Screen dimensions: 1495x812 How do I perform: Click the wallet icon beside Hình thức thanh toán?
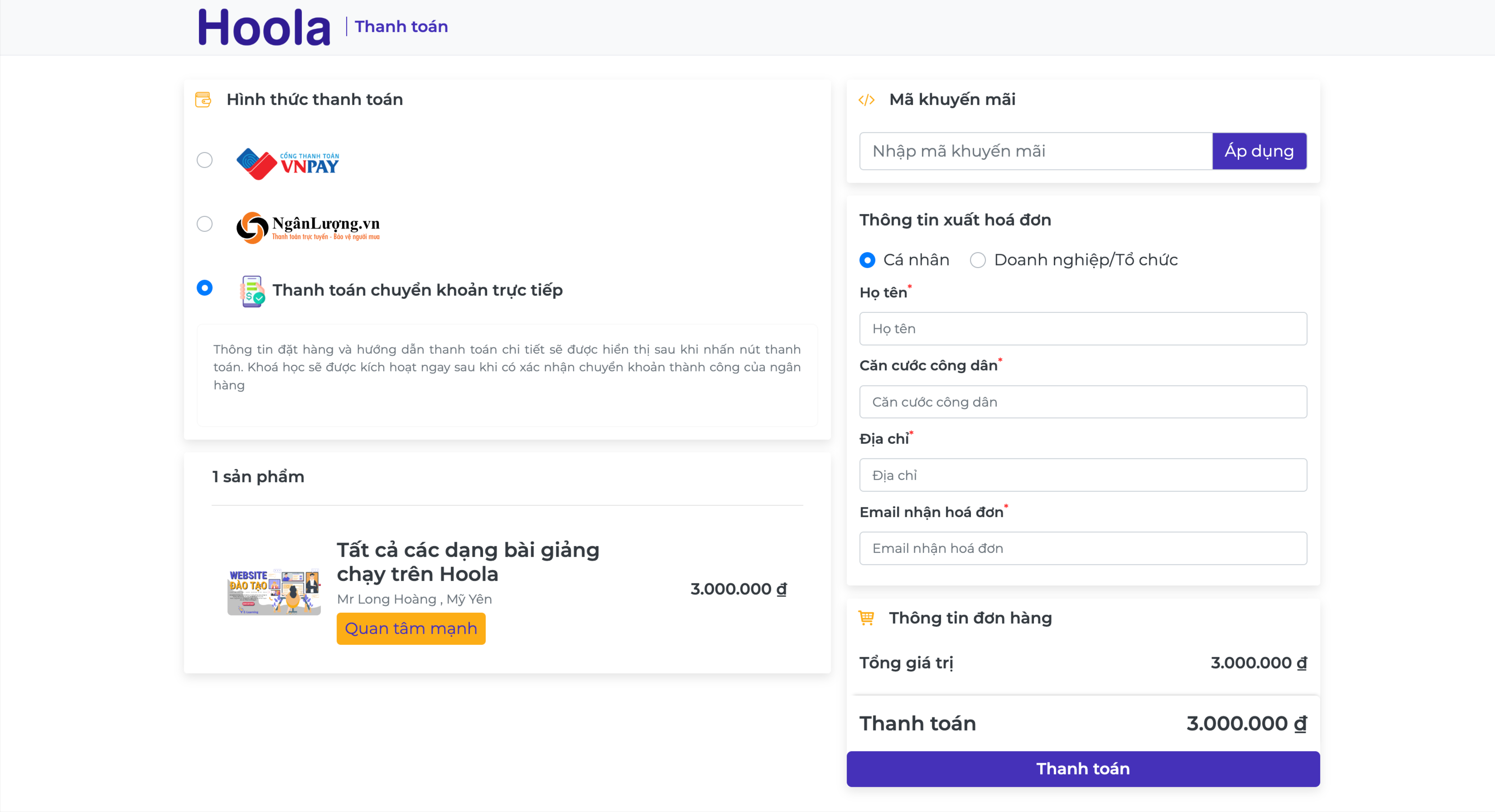point(203,100)
